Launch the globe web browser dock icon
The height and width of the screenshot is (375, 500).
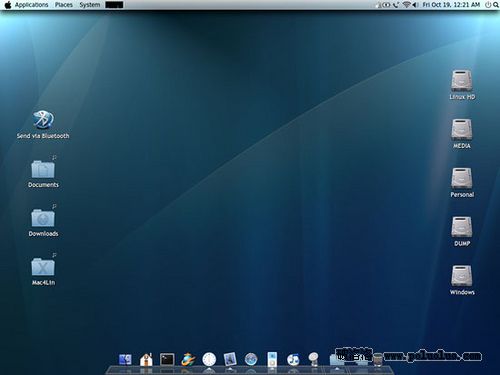point(251,360)
